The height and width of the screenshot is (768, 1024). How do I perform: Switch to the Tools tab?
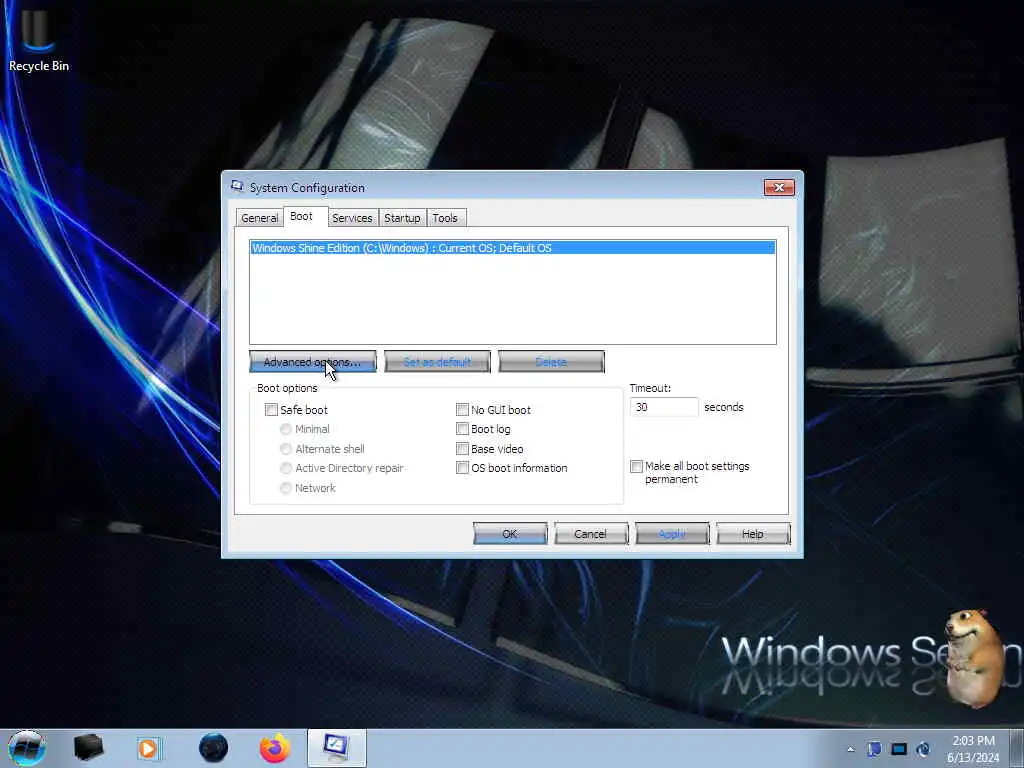coord(445,218)
